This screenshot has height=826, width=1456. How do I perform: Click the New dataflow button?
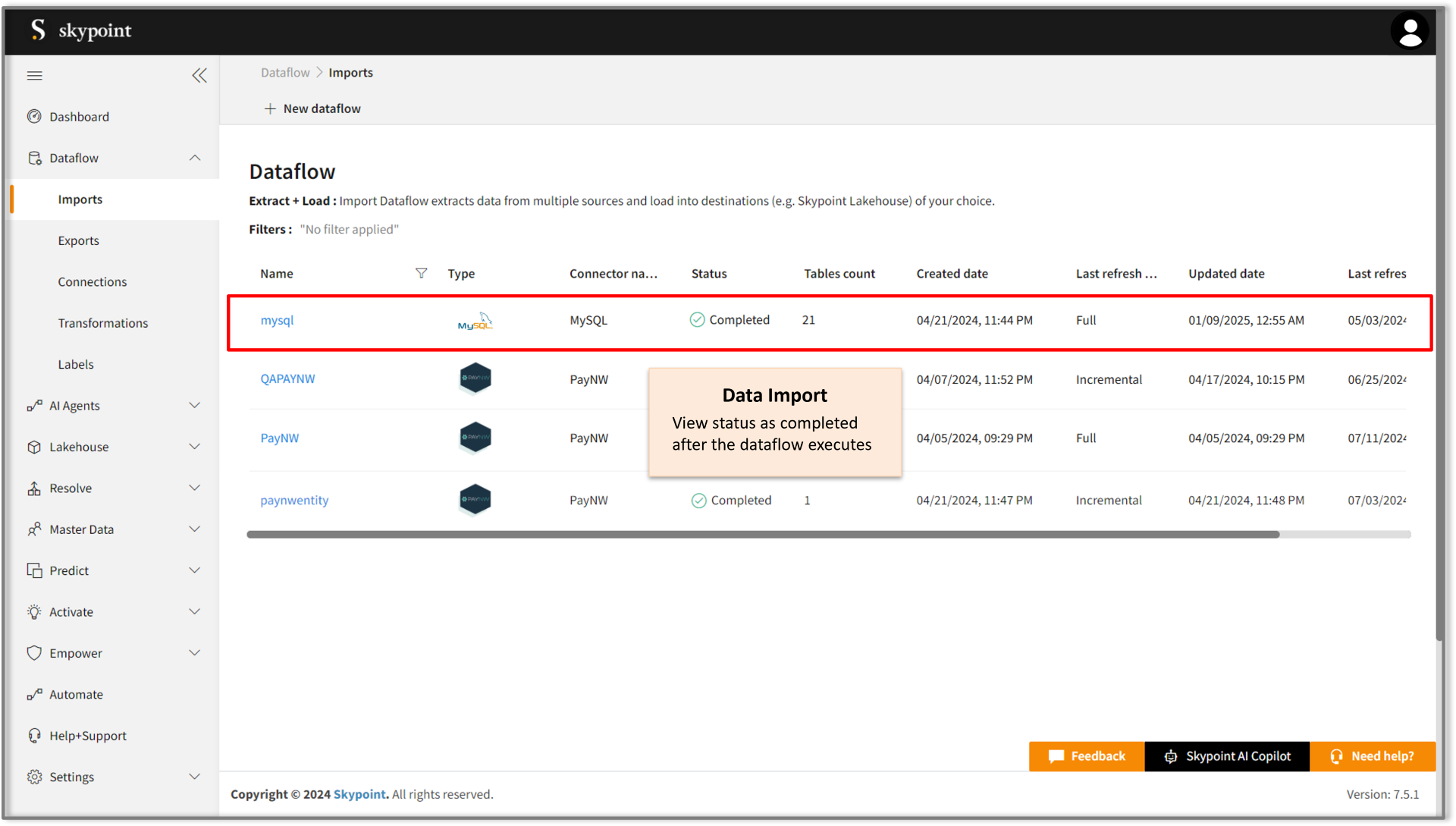(312, 108)
